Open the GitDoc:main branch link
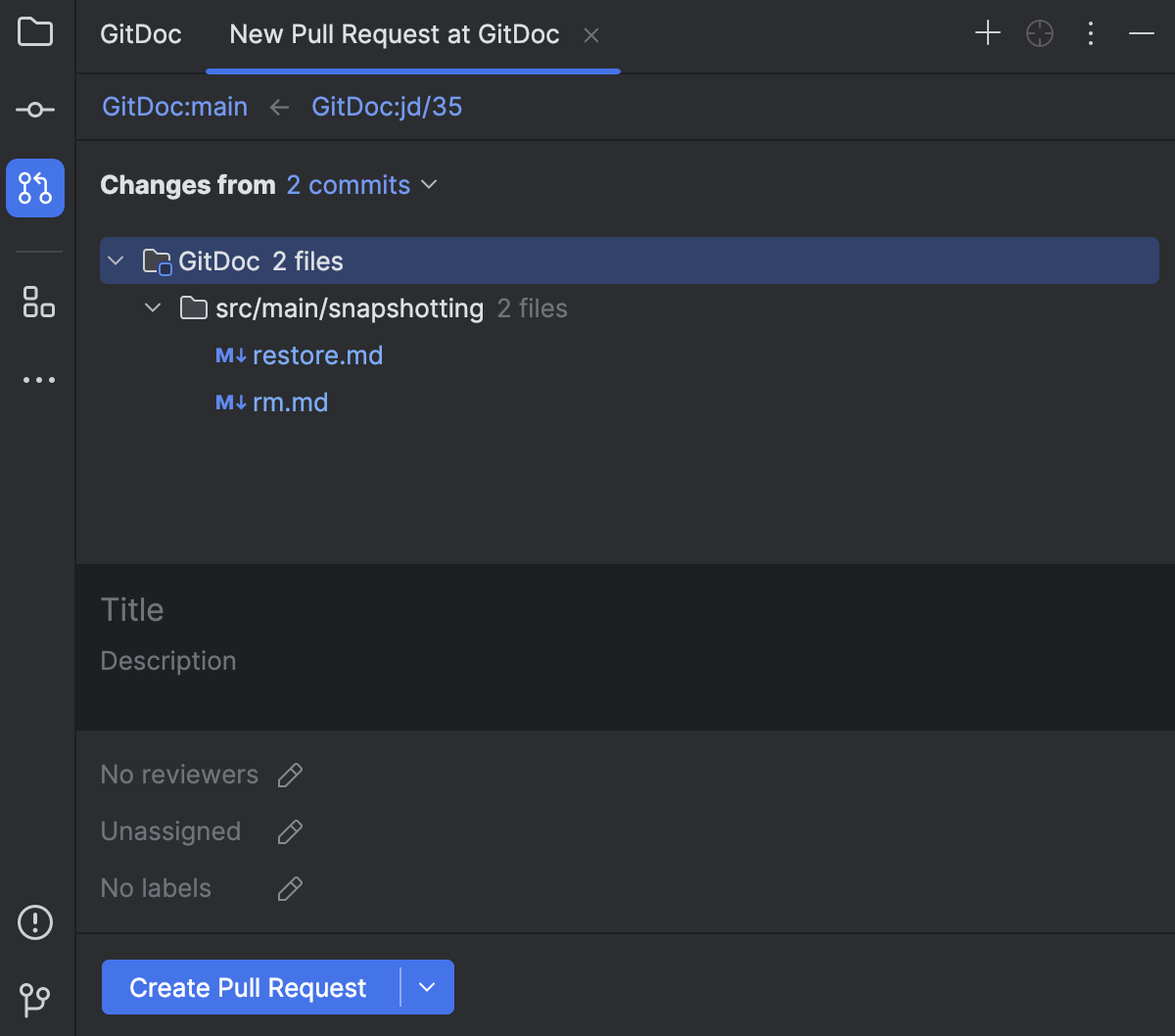Viewport: 1175px width, 1036px height. (x=174, y=107)
